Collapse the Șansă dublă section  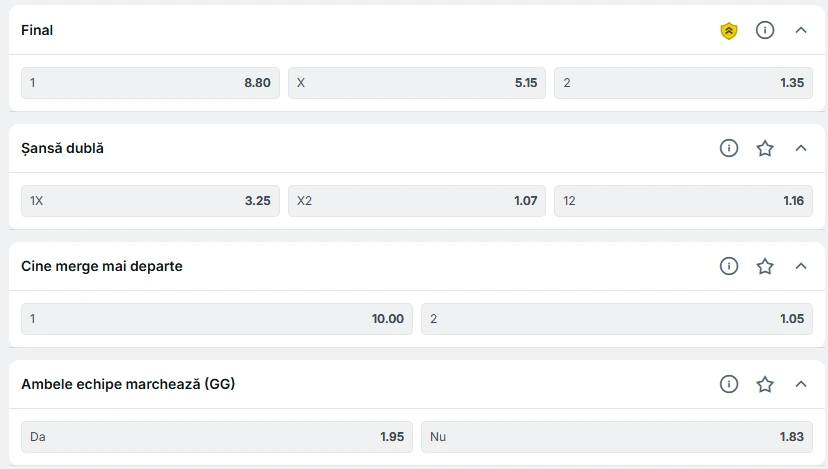pyautogui.click(x=801, y=148)
